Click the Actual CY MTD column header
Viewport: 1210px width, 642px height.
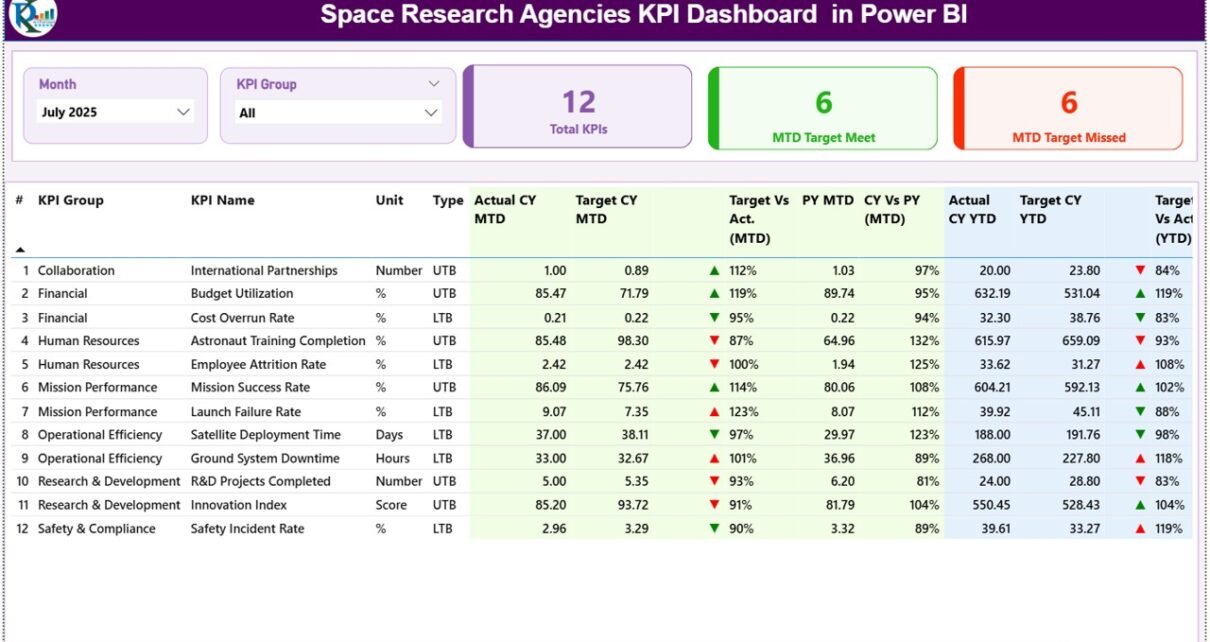[x=505, y=209]
